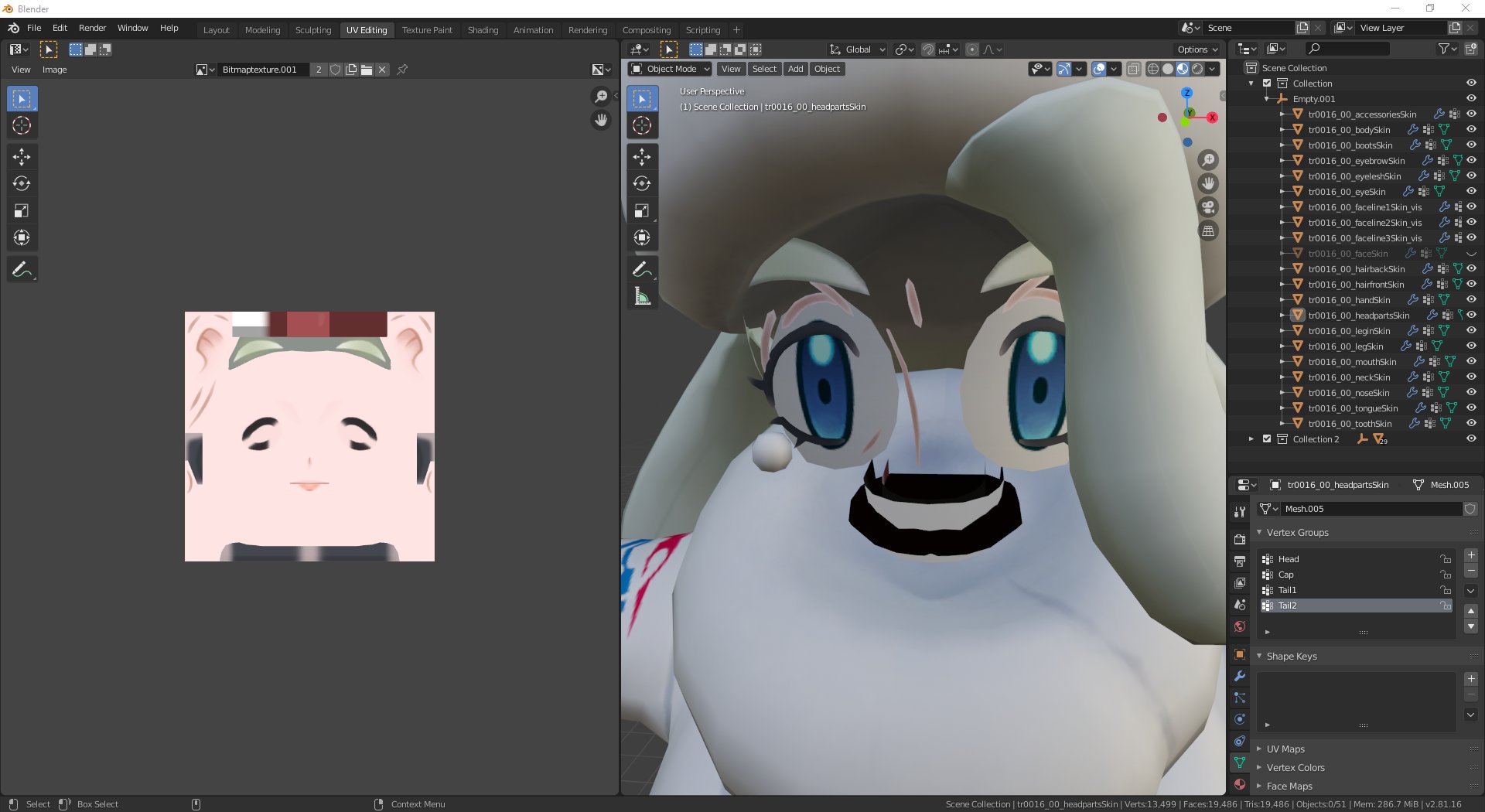Open the Modifiers wrench properties tab
Viewport: 1485px width, 812px height.
1240,676
